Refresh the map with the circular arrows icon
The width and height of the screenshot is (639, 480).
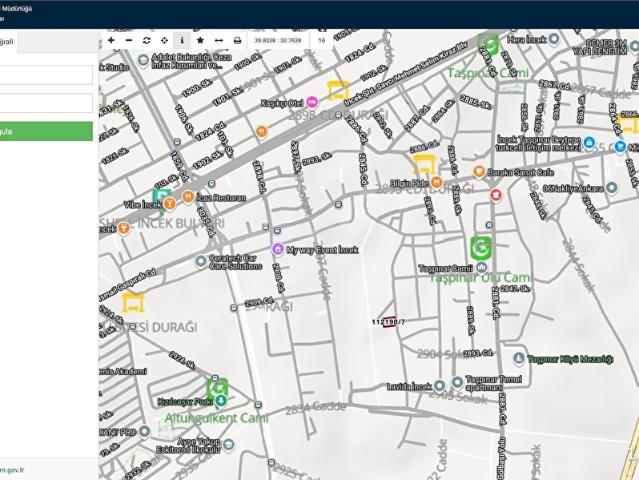point(147,40)
